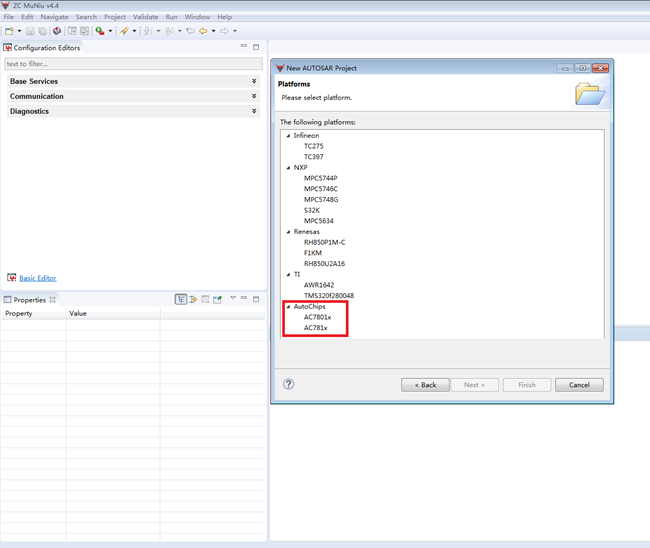Click the first grey editor toolbar icon

72,31
